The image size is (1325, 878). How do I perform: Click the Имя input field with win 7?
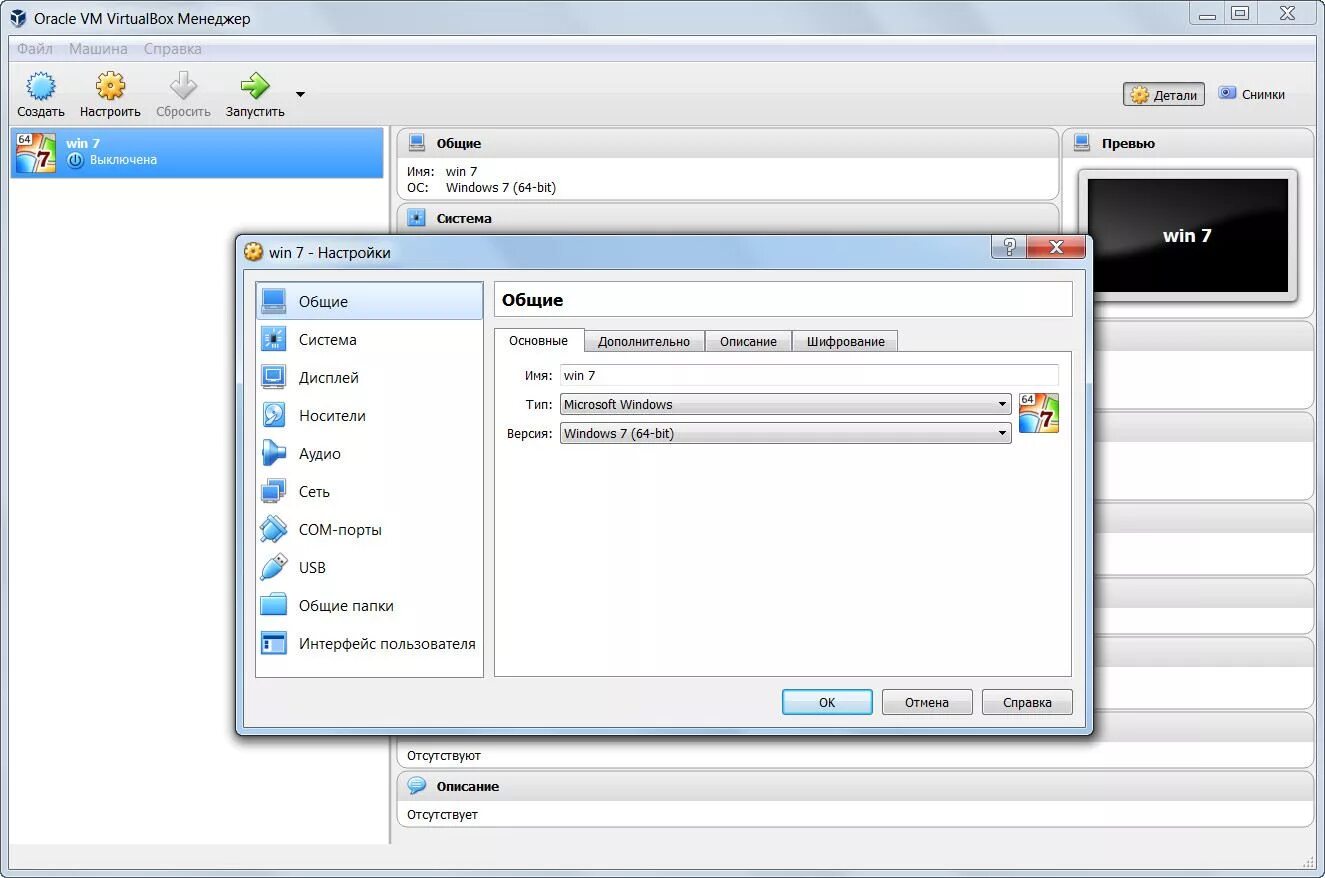809,375
